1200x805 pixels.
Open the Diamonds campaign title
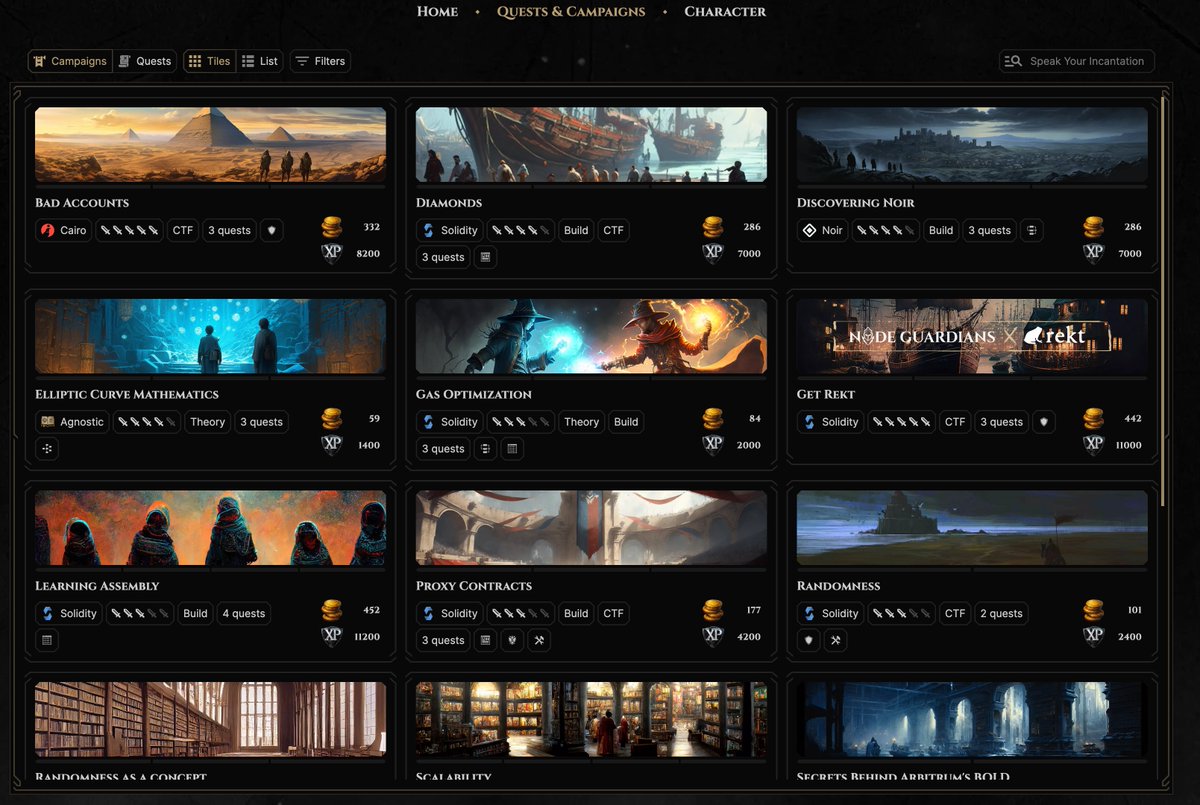click(449, 203)
